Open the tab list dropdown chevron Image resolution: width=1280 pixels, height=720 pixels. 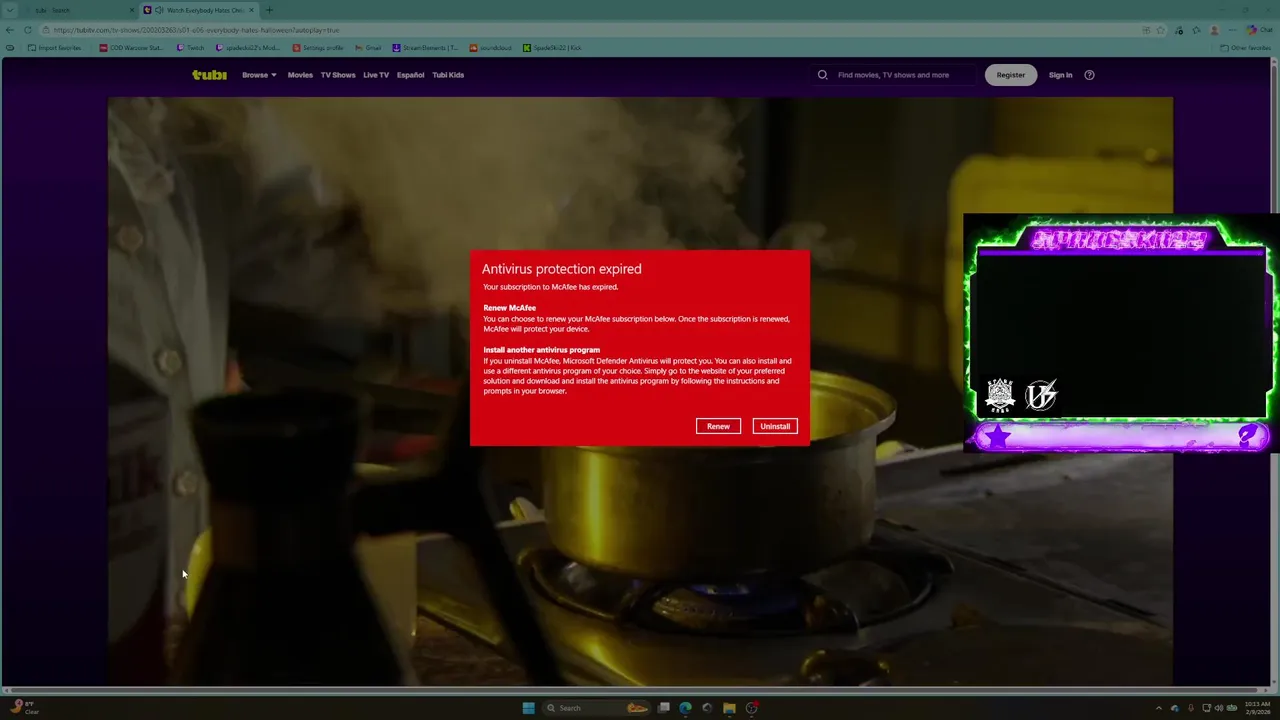[10, 10]
